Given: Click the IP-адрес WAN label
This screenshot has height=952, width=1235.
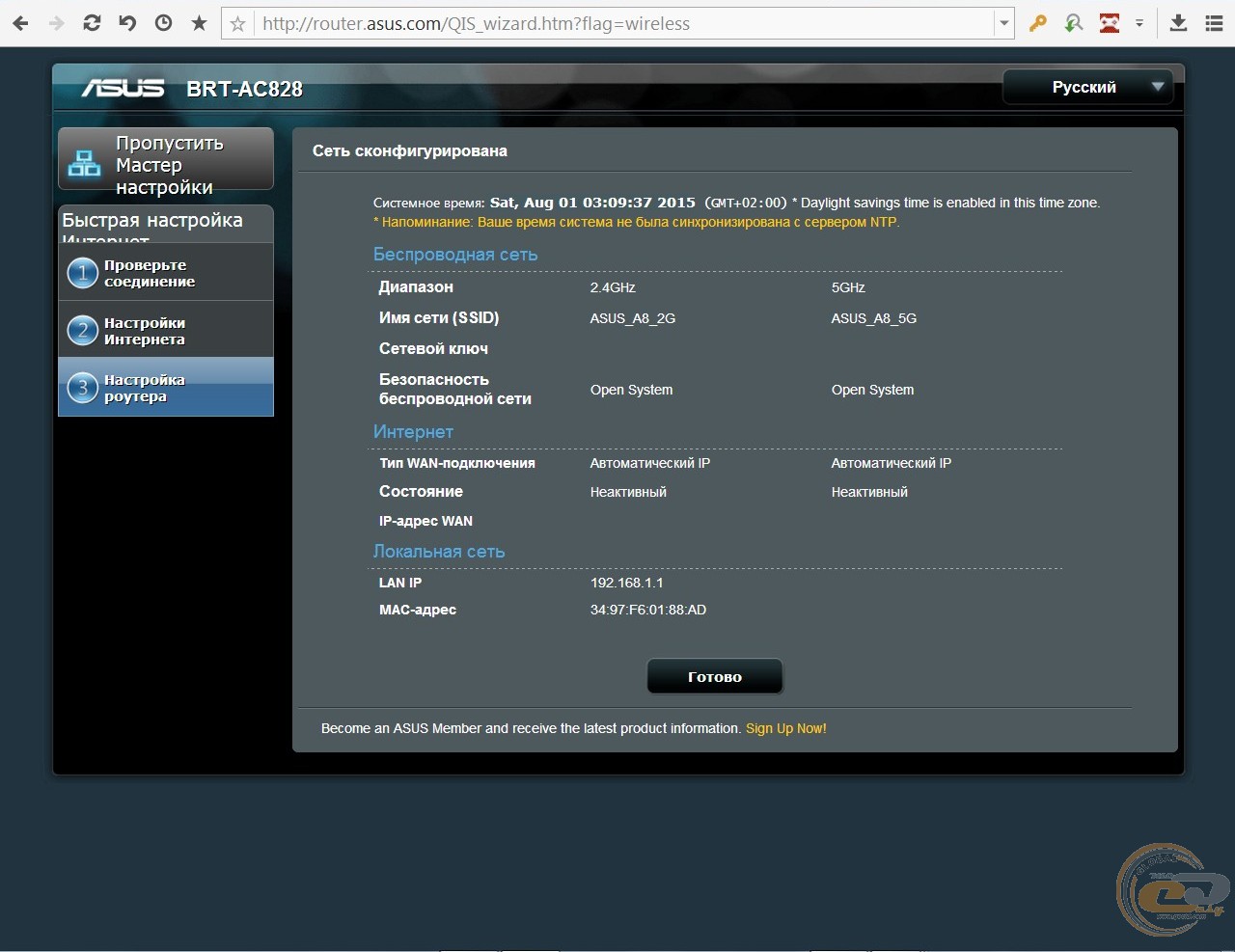Looking at the screenshot, I should [425, 521].
